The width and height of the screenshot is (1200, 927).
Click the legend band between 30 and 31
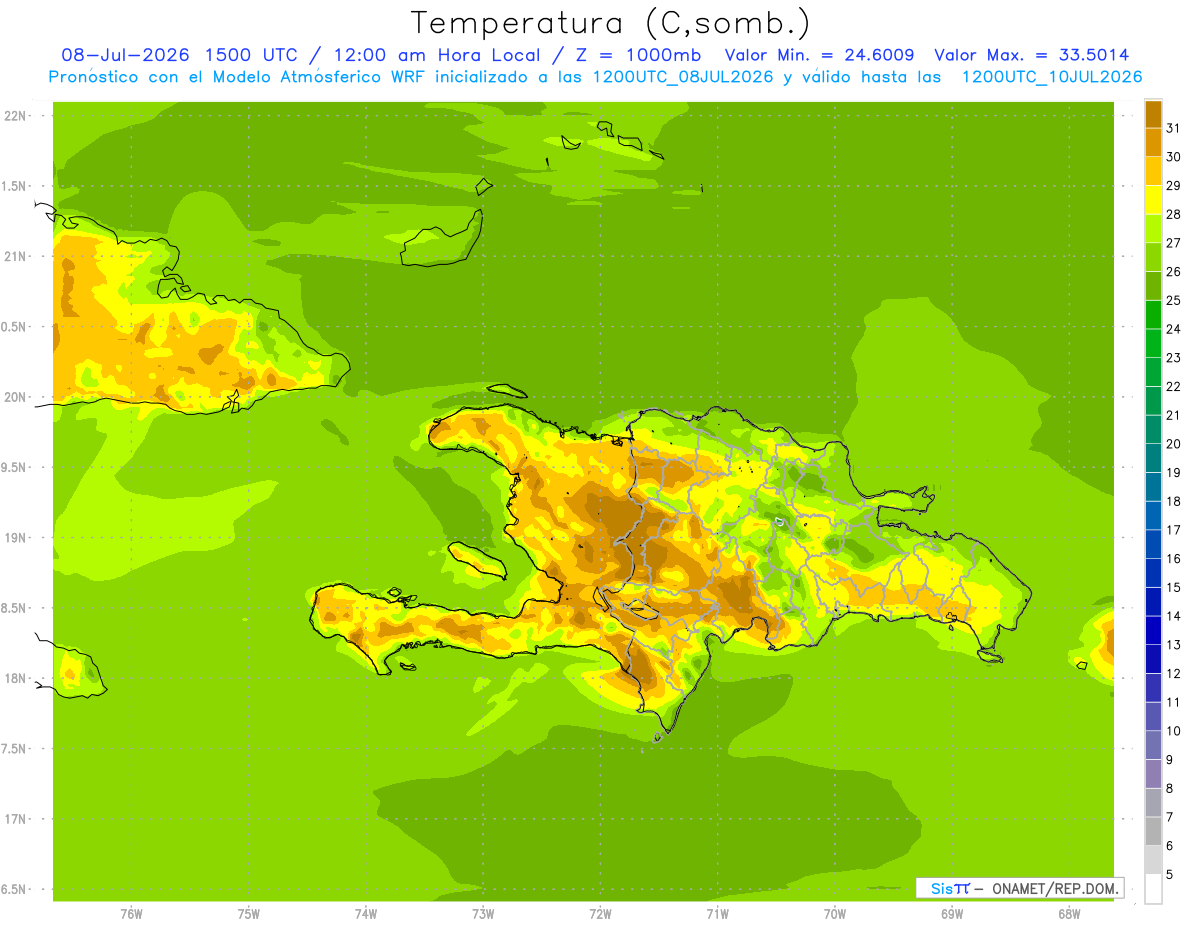(1153, 142)
